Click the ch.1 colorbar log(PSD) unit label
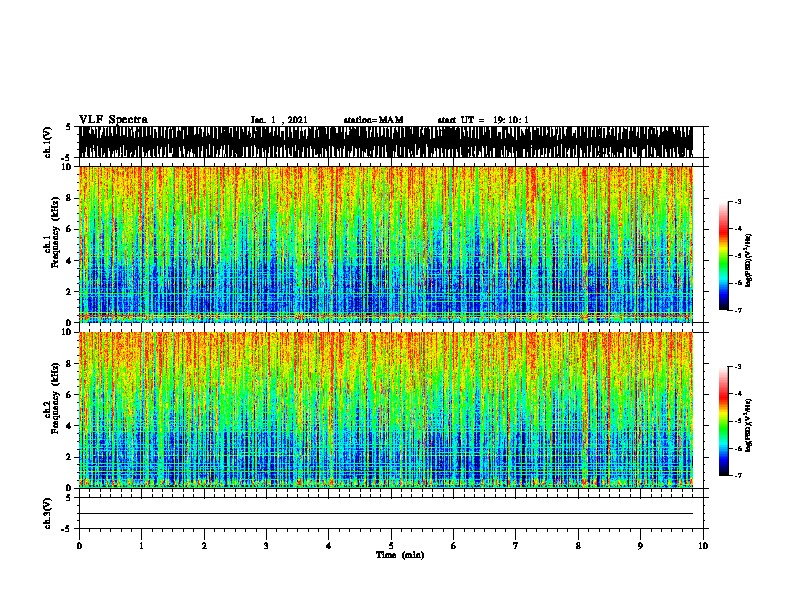 point(749,261)
